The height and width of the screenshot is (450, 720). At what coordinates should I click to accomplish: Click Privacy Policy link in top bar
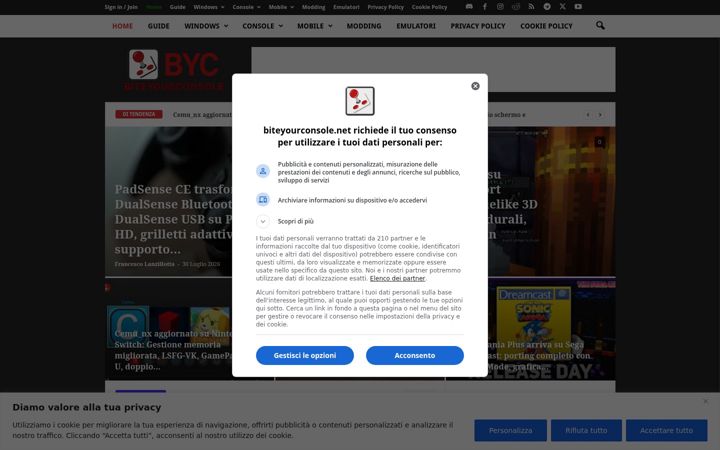(385, 7)
